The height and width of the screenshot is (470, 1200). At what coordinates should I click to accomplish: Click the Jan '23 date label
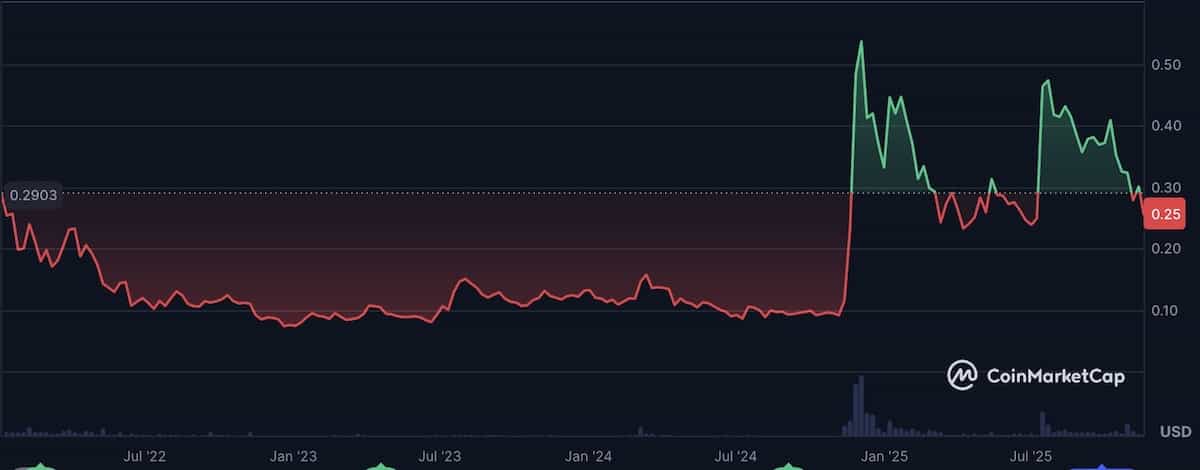(x=294, y=457)
